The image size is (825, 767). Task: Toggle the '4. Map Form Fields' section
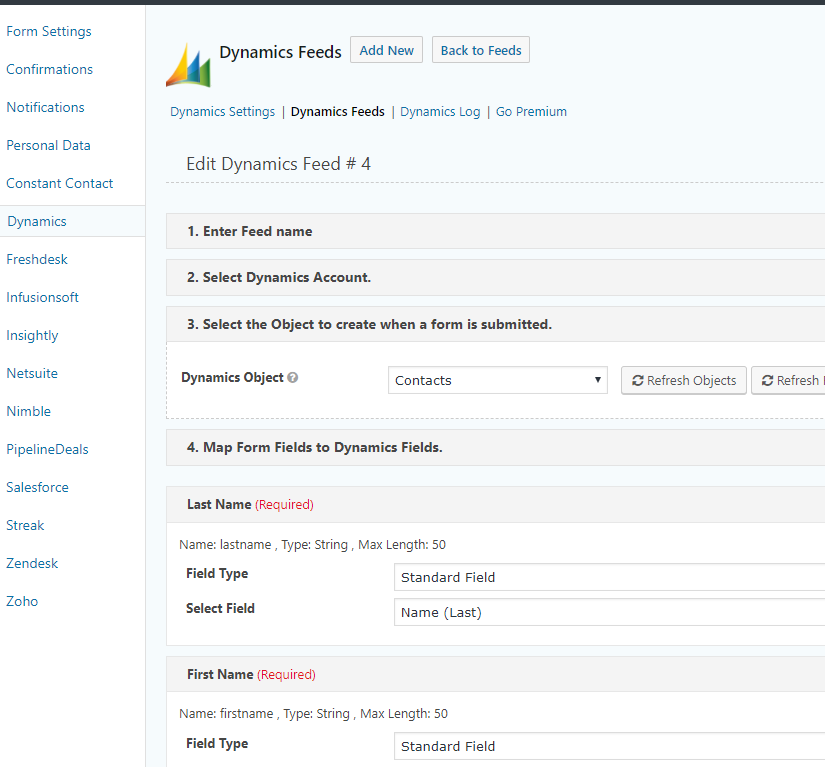point(495,447)
